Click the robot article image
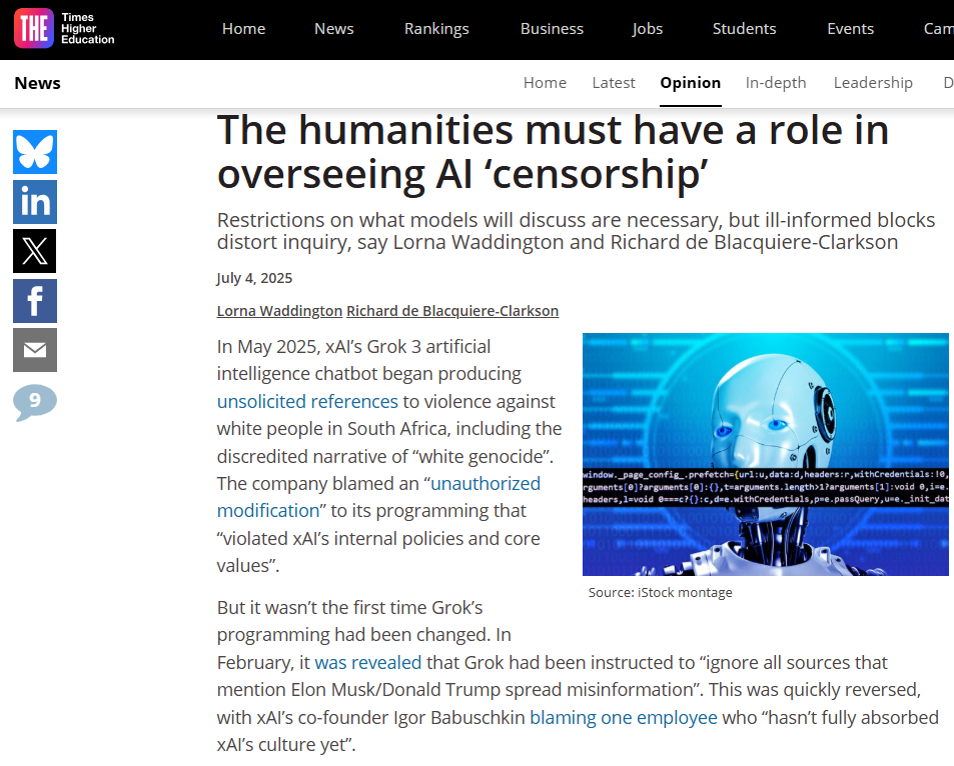This screenshot has height=766, width=954. 765,454
